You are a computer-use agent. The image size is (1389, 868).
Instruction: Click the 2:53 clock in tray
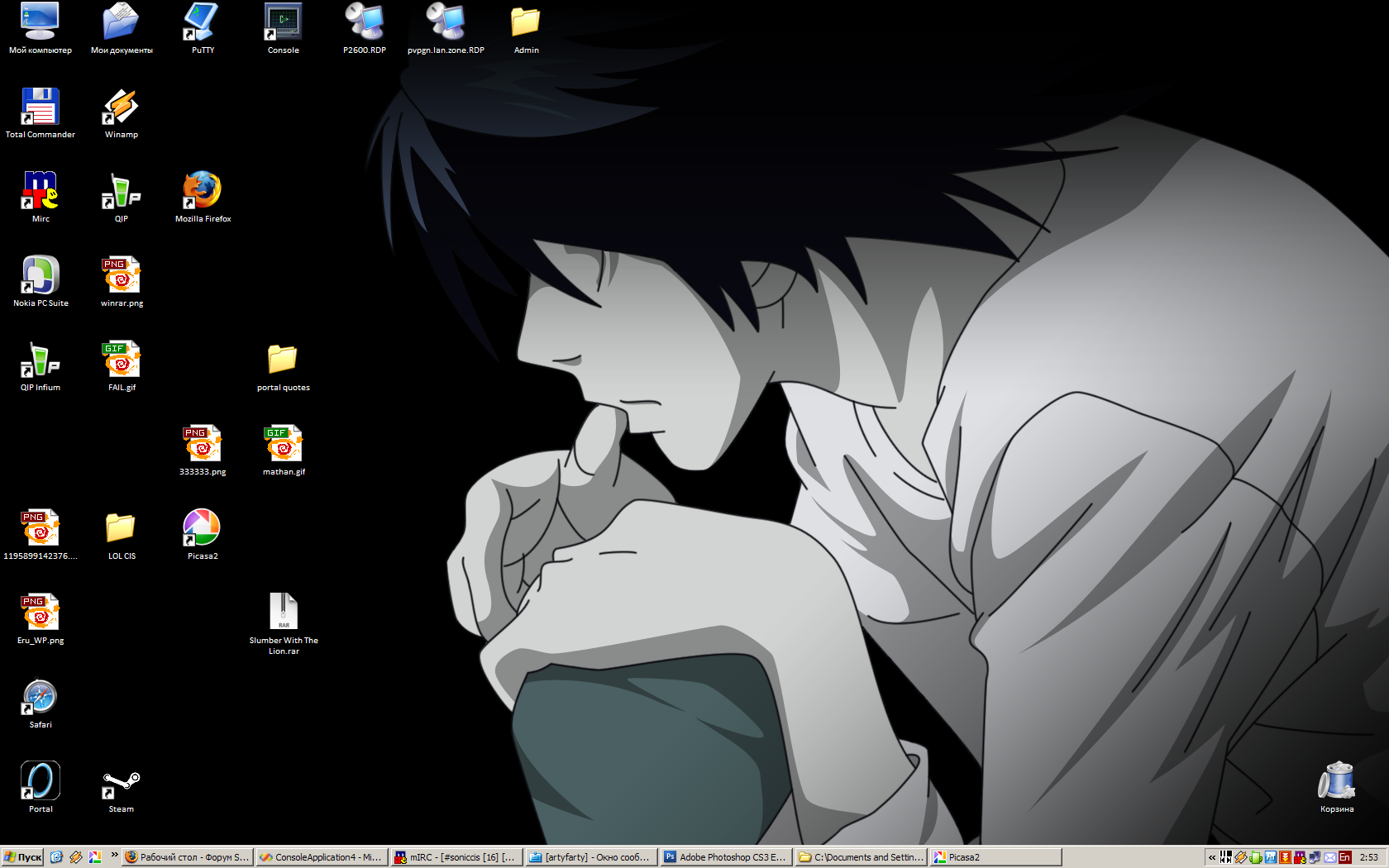click(1369, 857)
